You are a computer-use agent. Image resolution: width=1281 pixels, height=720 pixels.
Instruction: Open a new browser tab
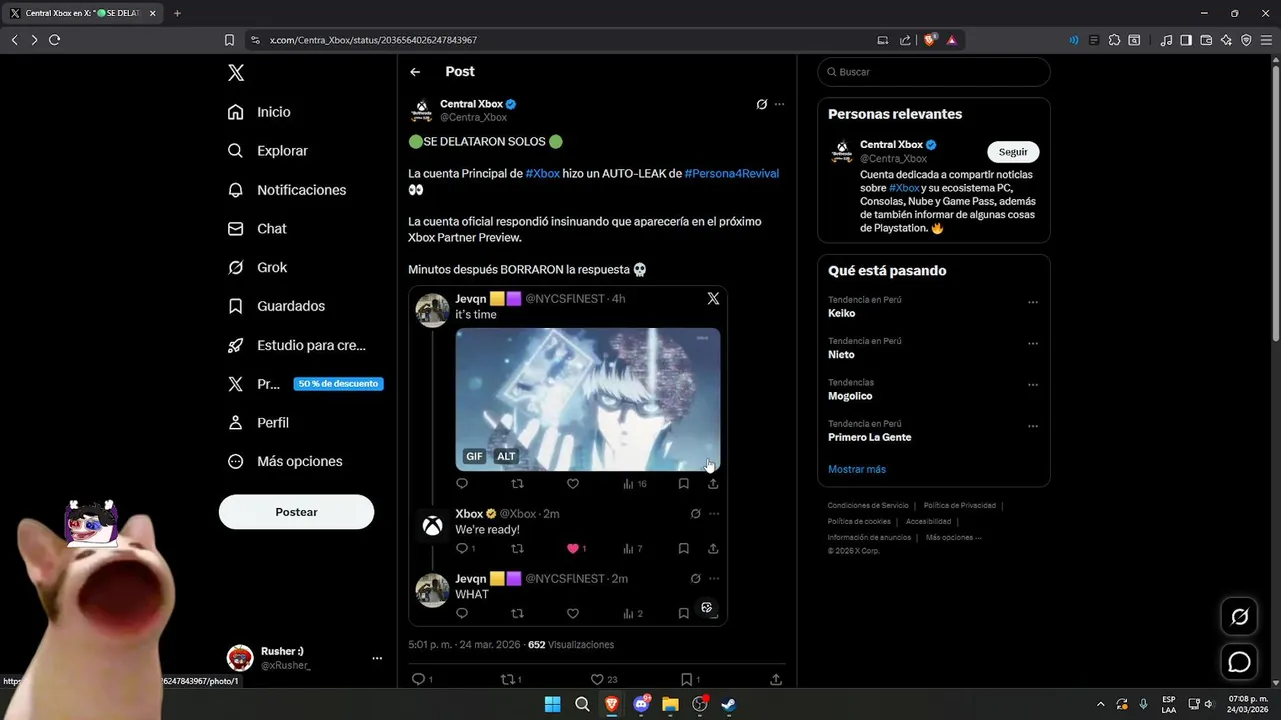pos(177,13)
